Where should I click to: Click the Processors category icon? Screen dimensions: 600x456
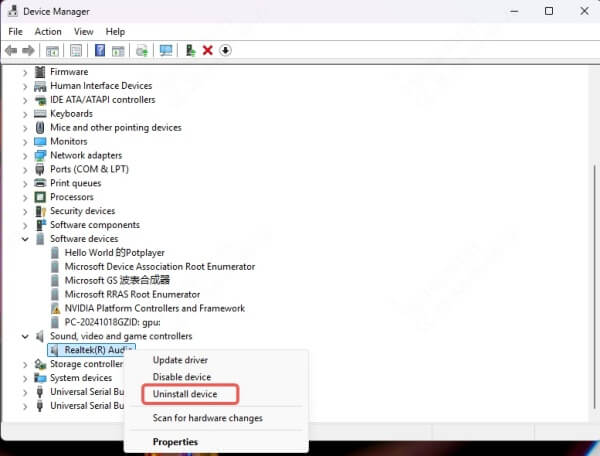point(40,197)
